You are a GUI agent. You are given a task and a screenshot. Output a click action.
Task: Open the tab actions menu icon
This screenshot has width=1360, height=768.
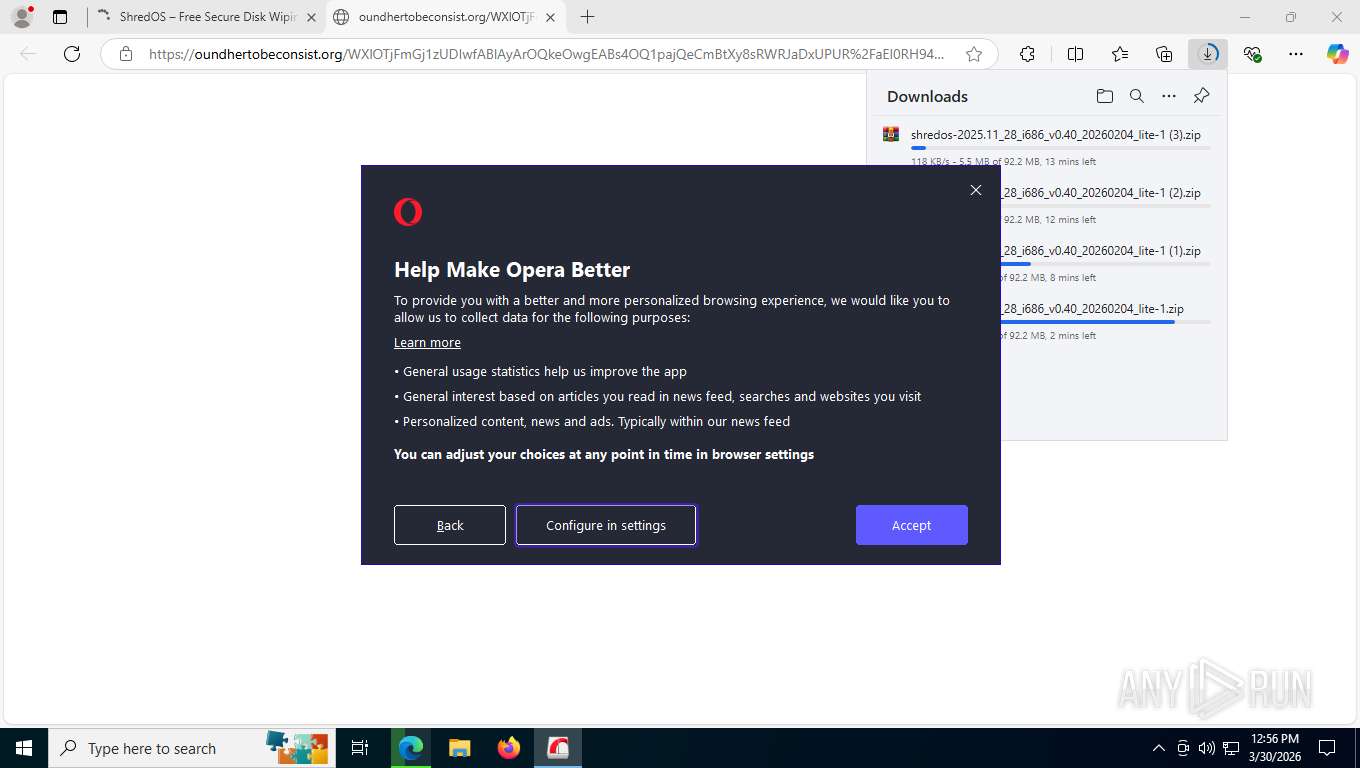(x=60, y=17)
